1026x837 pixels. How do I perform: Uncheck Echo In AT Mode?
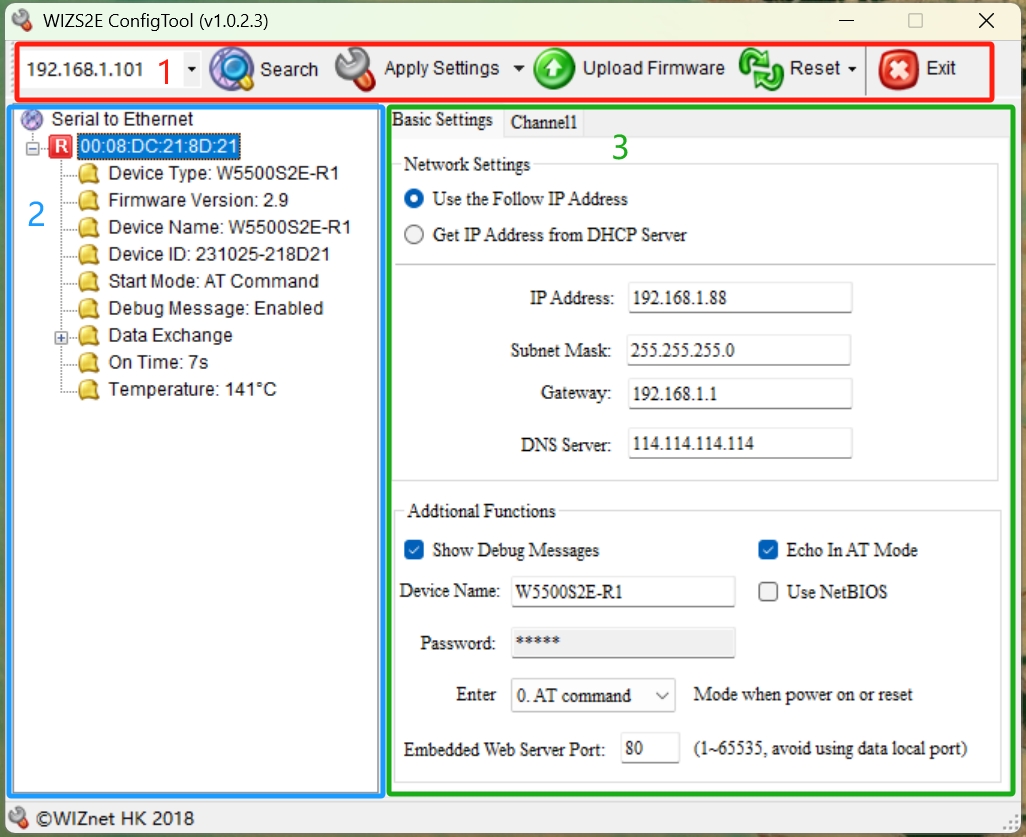pos(768,550)
